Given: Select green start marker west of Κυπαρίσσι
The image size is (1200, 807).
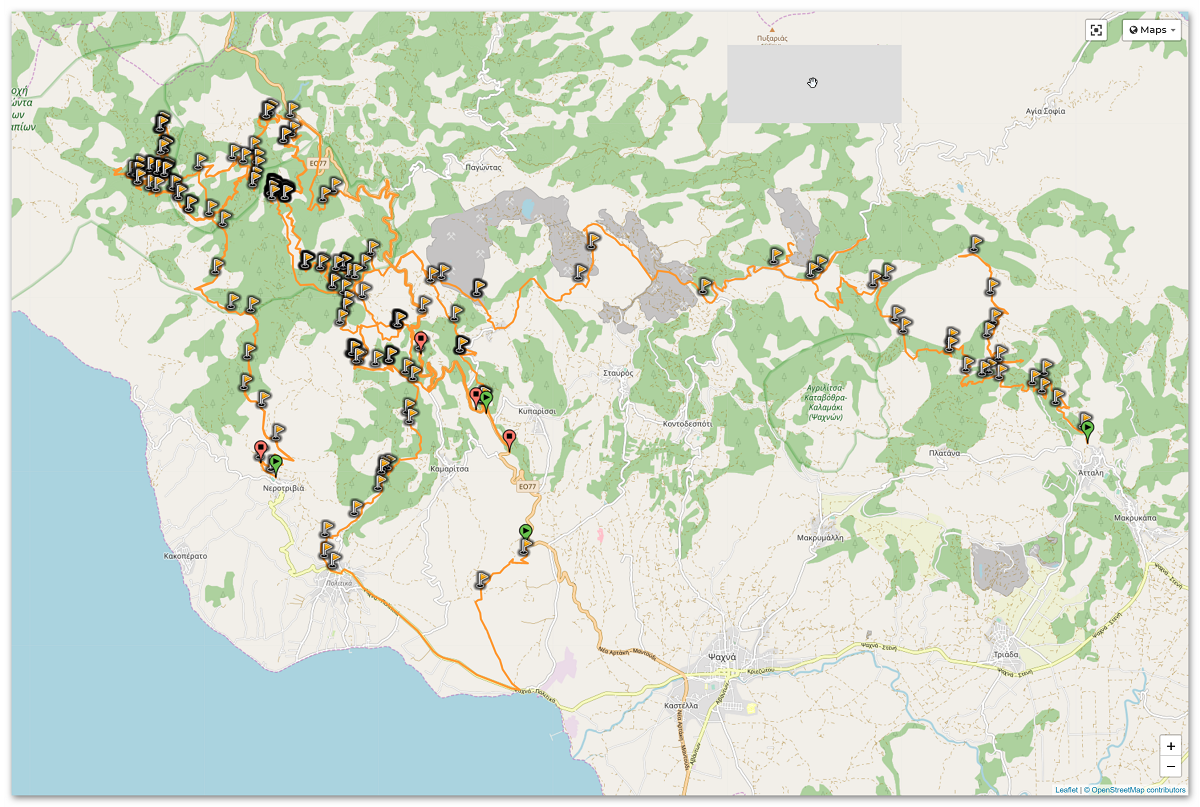Looking at the screenshot, I should click(x=486, y=401).
